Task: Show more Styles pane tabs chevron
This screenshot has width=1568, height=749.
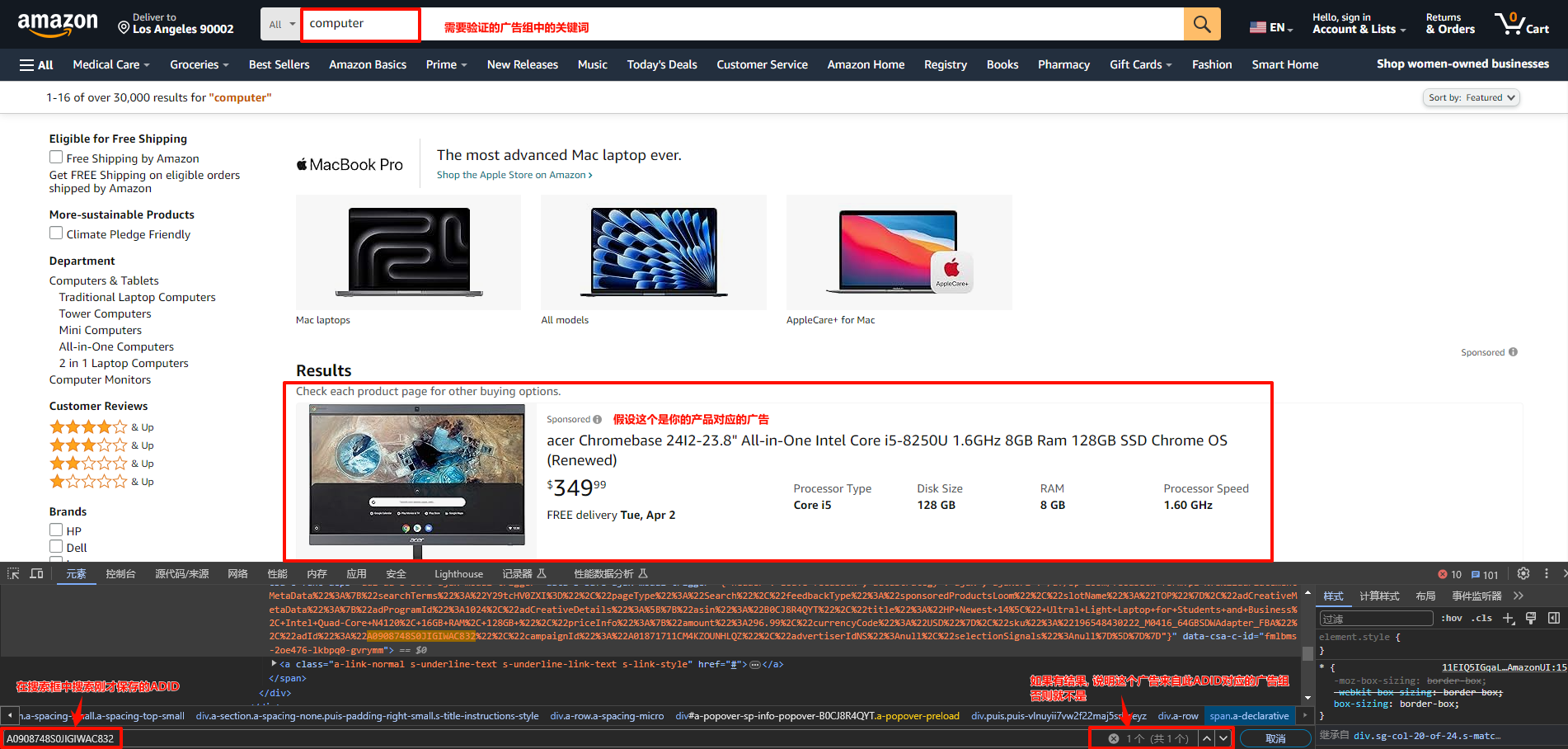Action: point(1519,596)
